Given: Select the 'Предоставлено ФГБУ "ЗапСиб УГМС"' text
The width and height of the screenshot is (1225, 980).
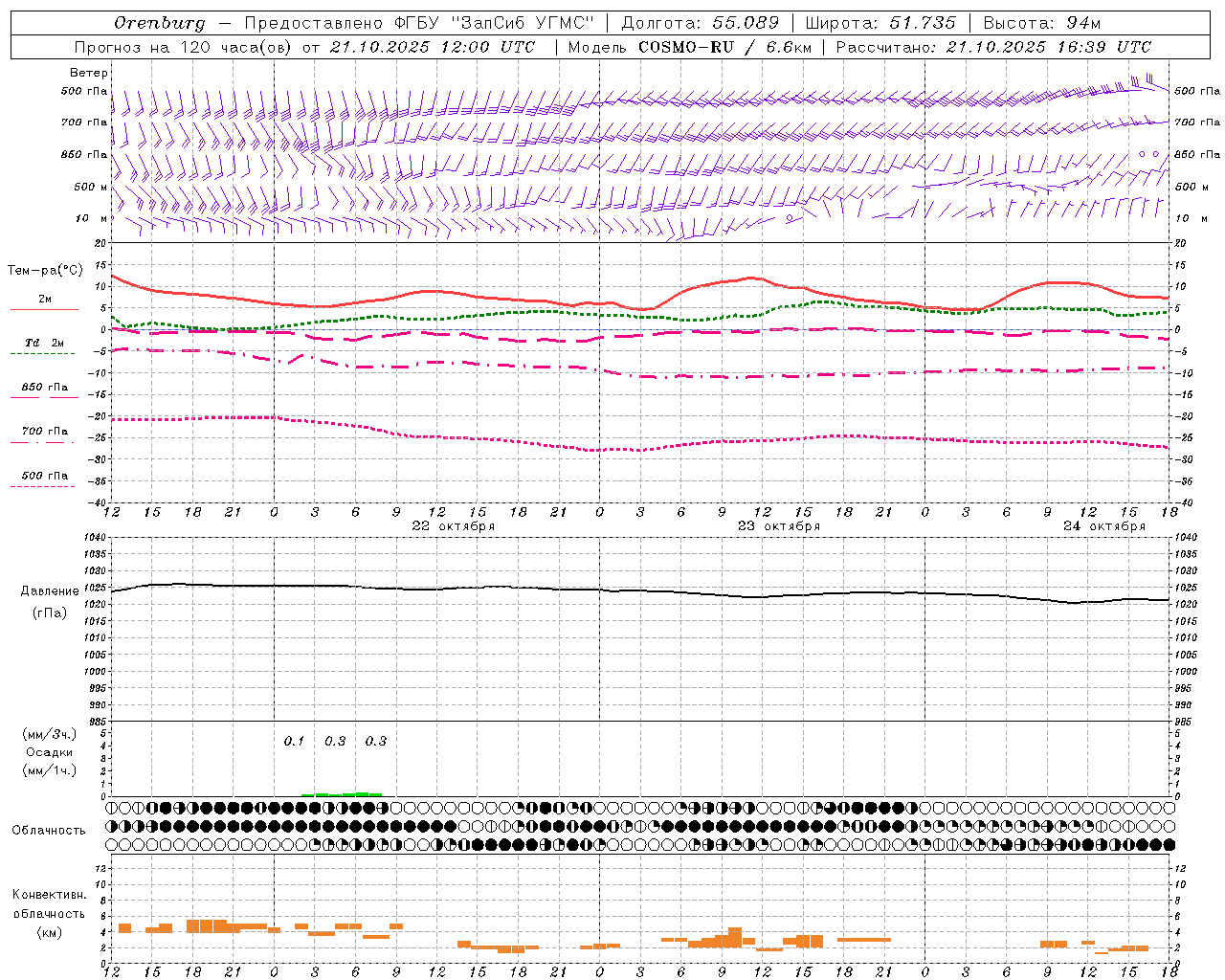Looking at the screenshot, I should 419,23.
